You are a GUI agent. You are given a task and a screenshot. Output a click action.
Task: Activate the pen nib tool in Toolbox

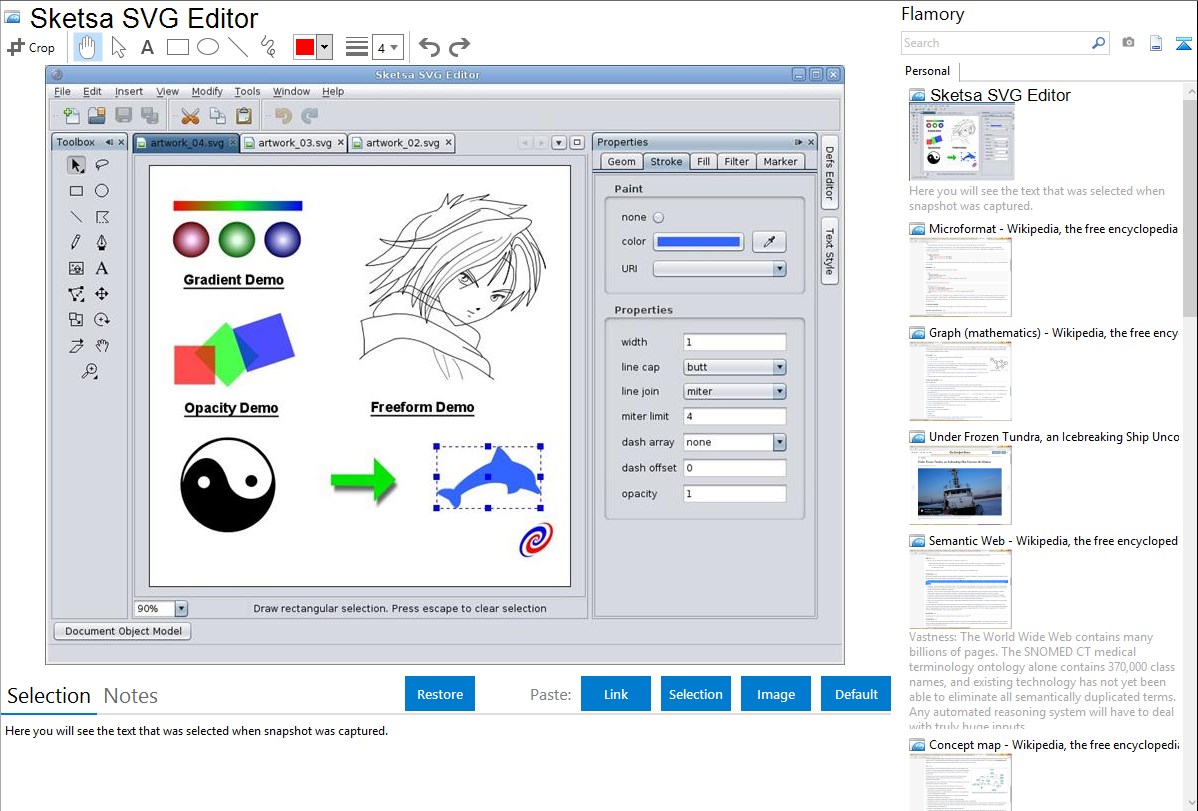pos(102,242)
